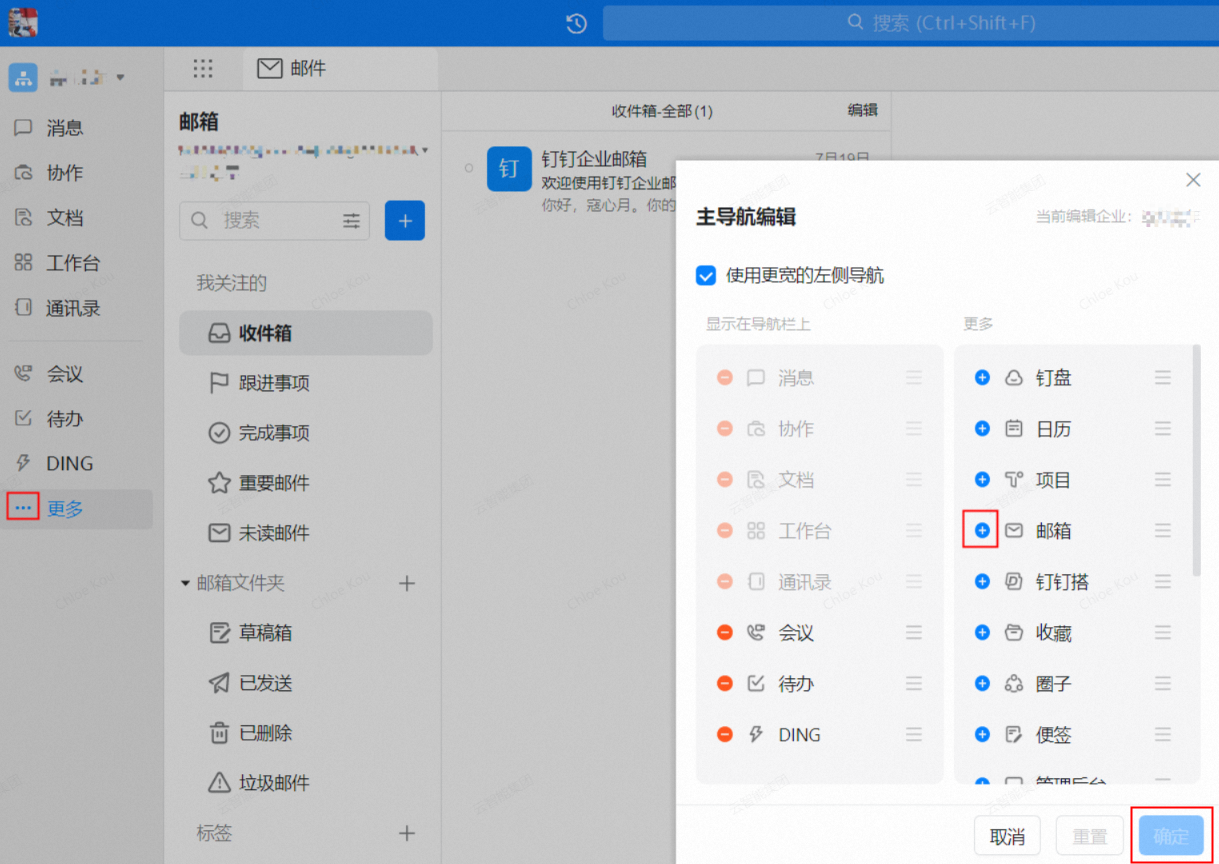Click drag handle of 待办 row
Image resolution: width=1219 pixels, height=864 pixels.
pos(914,683)
